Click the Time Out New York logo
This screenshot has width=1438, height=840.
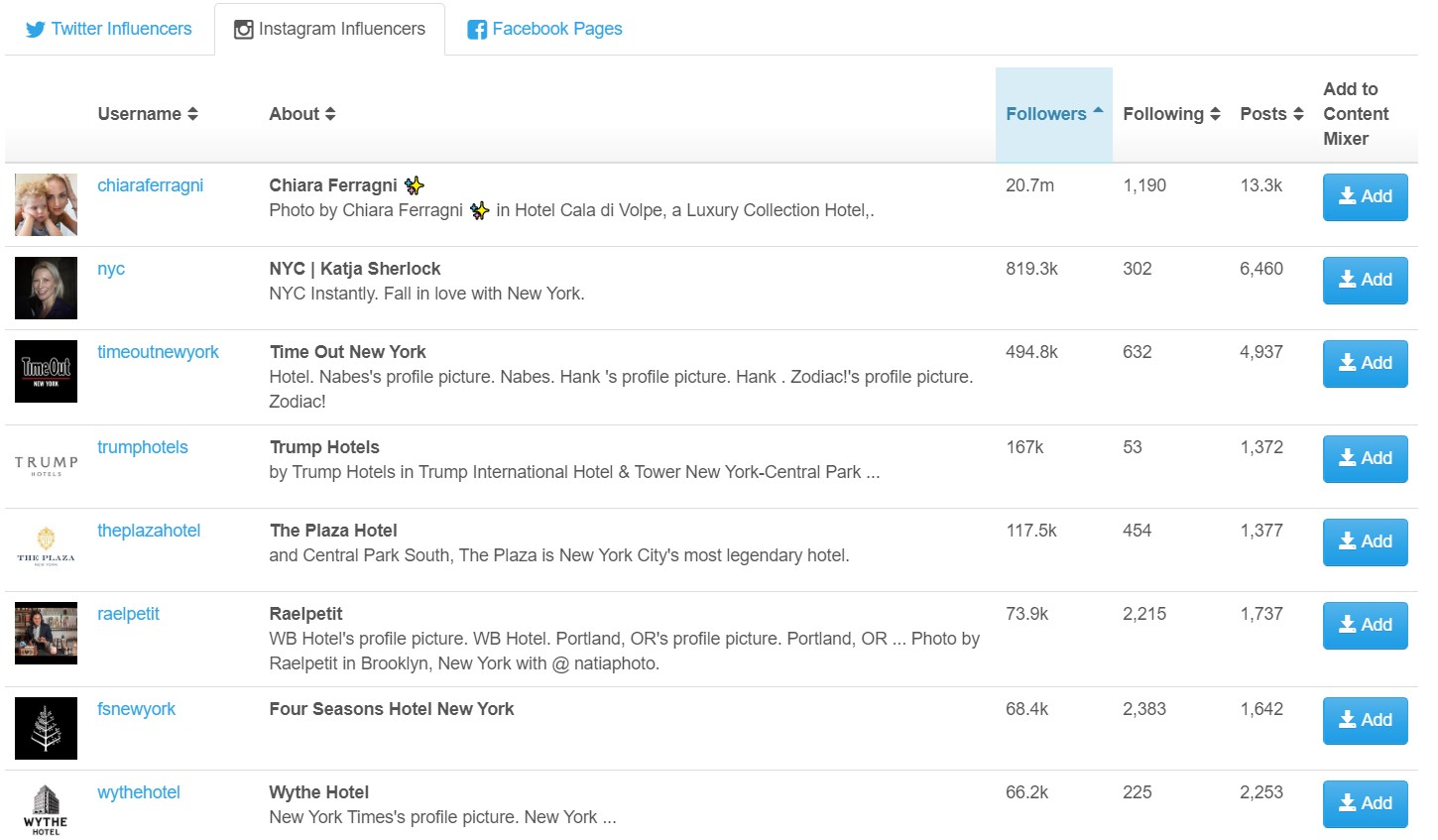pos(46,371)
